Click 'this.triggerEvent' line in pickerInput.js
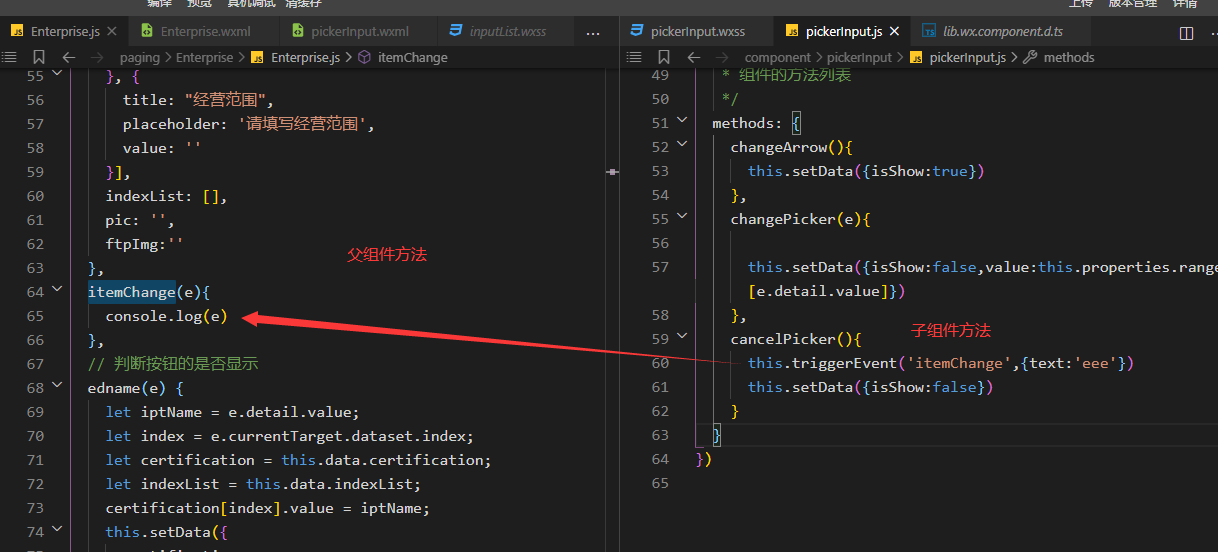The image size is (1218, 552). (941, 363)
